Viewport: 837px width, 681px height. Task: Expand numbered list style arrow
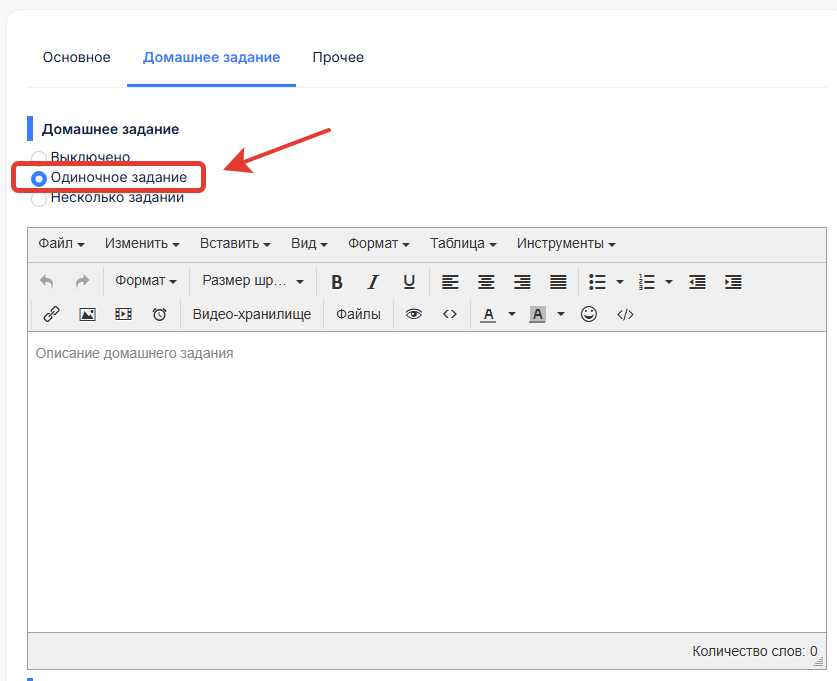669,281
